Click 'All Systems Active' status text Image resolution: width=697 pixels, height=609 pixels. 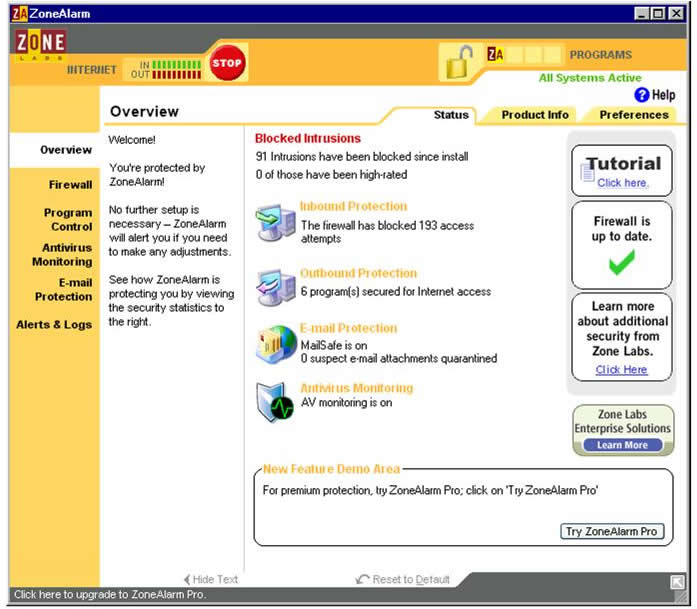click(590, 78)
